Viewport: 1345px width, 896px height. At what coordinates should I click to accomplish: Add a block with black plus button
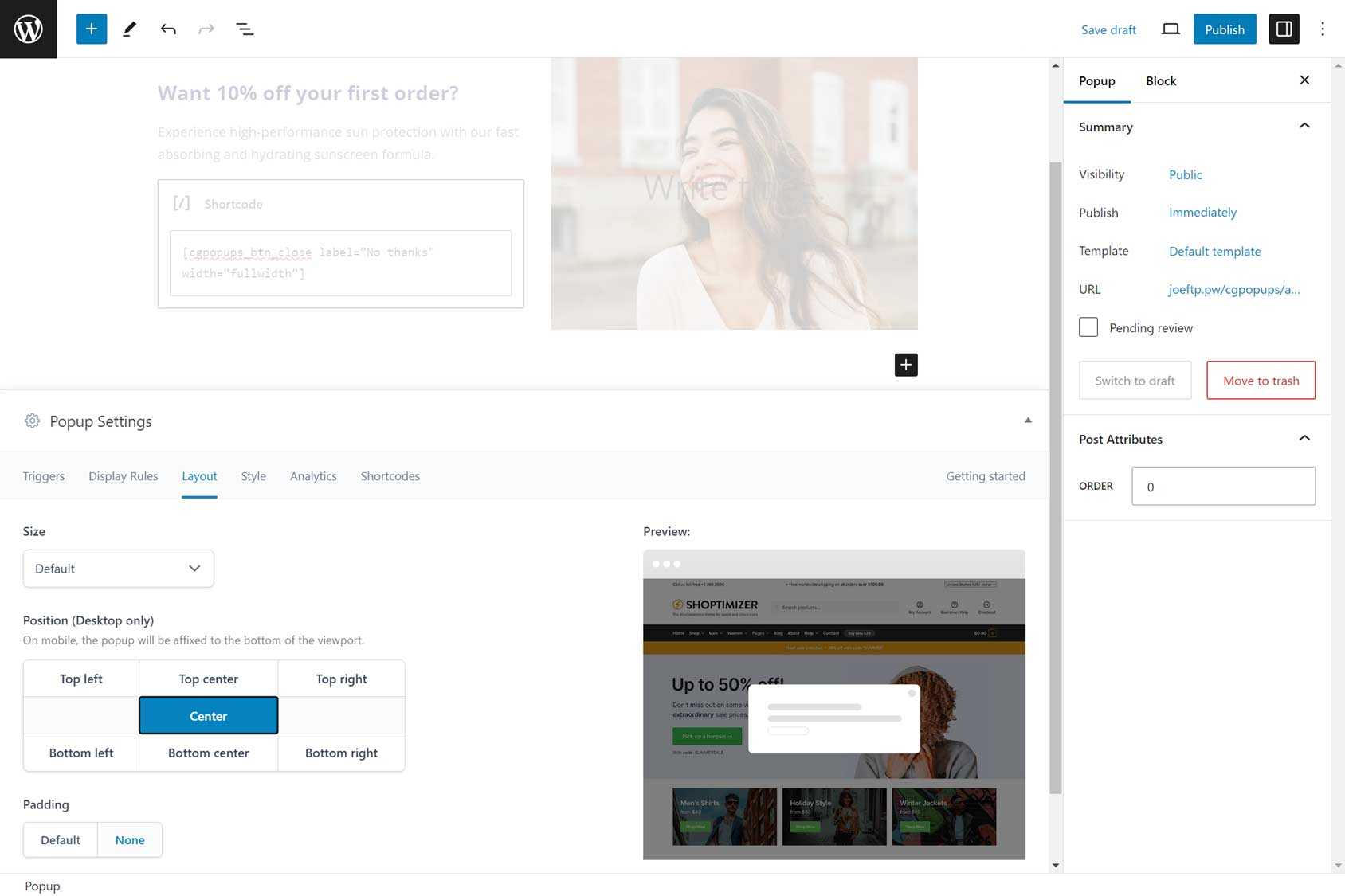pyautogui.click(x=906, y=365)
